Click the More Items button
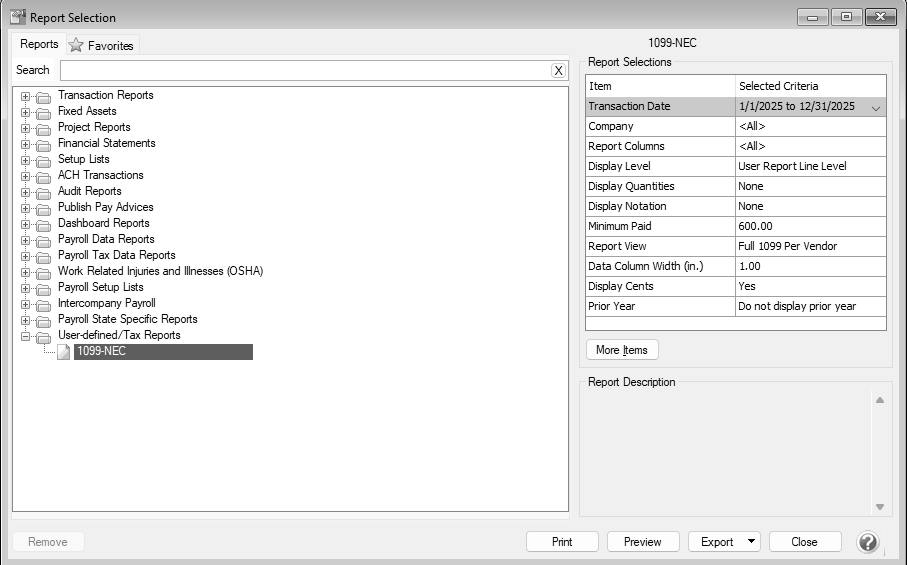Viewport: 907px width, 565px height. tap(622, 350)
